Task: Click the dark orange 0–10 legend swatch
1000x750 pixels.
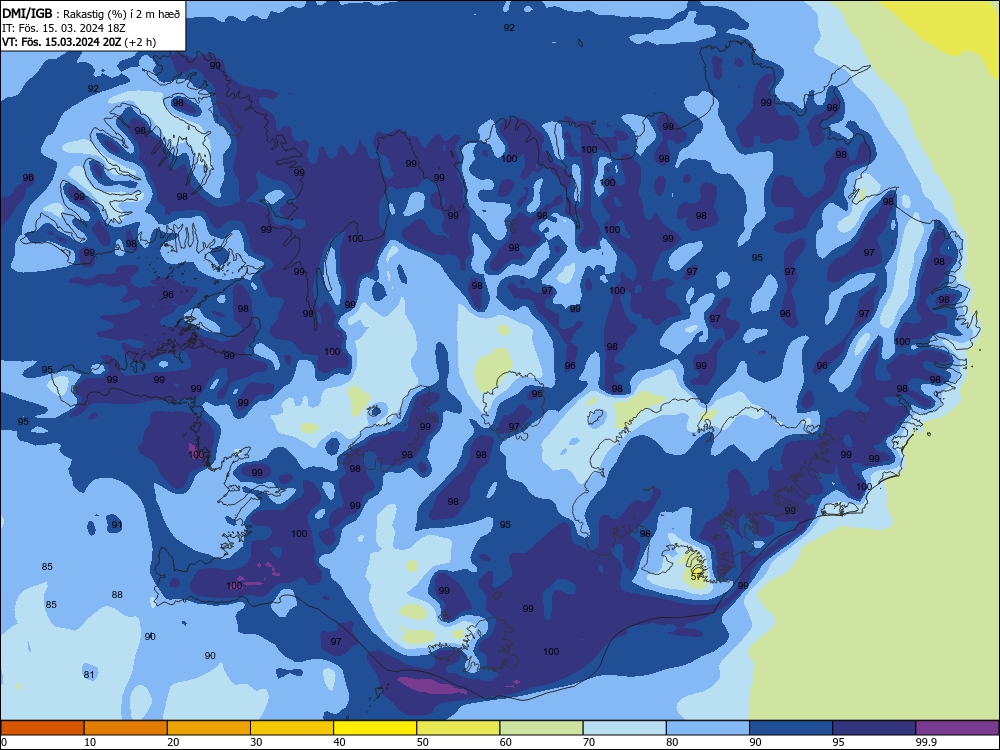Action: click(x=42, y=728)
